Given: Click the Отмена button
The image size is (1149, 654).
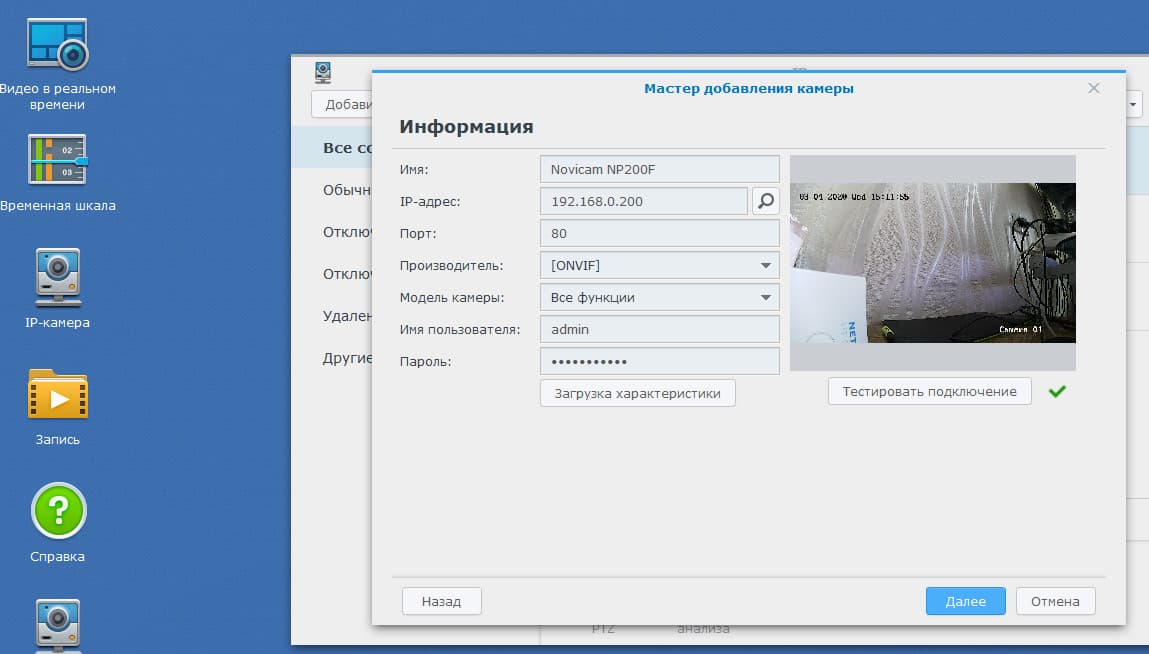Looking at the screenshot, I should 1055,601.
